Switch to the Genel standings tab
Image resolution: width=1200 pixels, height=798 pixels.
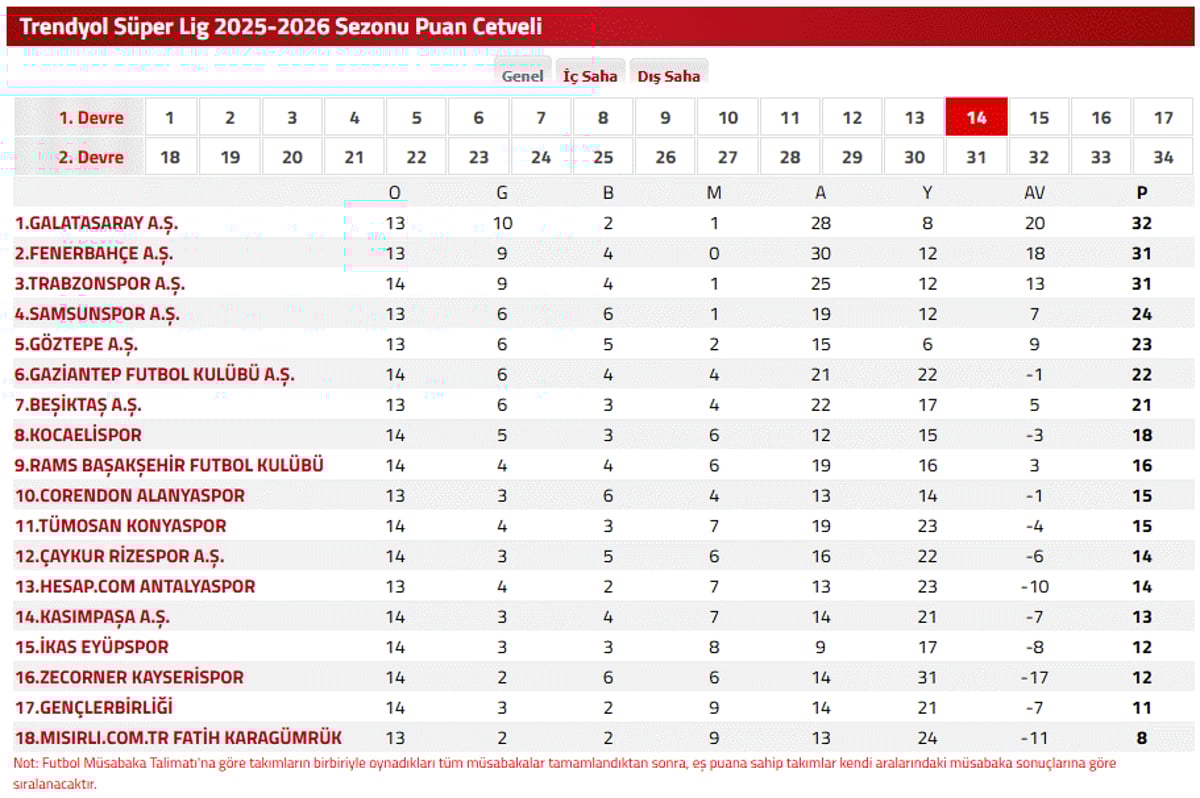522,76
